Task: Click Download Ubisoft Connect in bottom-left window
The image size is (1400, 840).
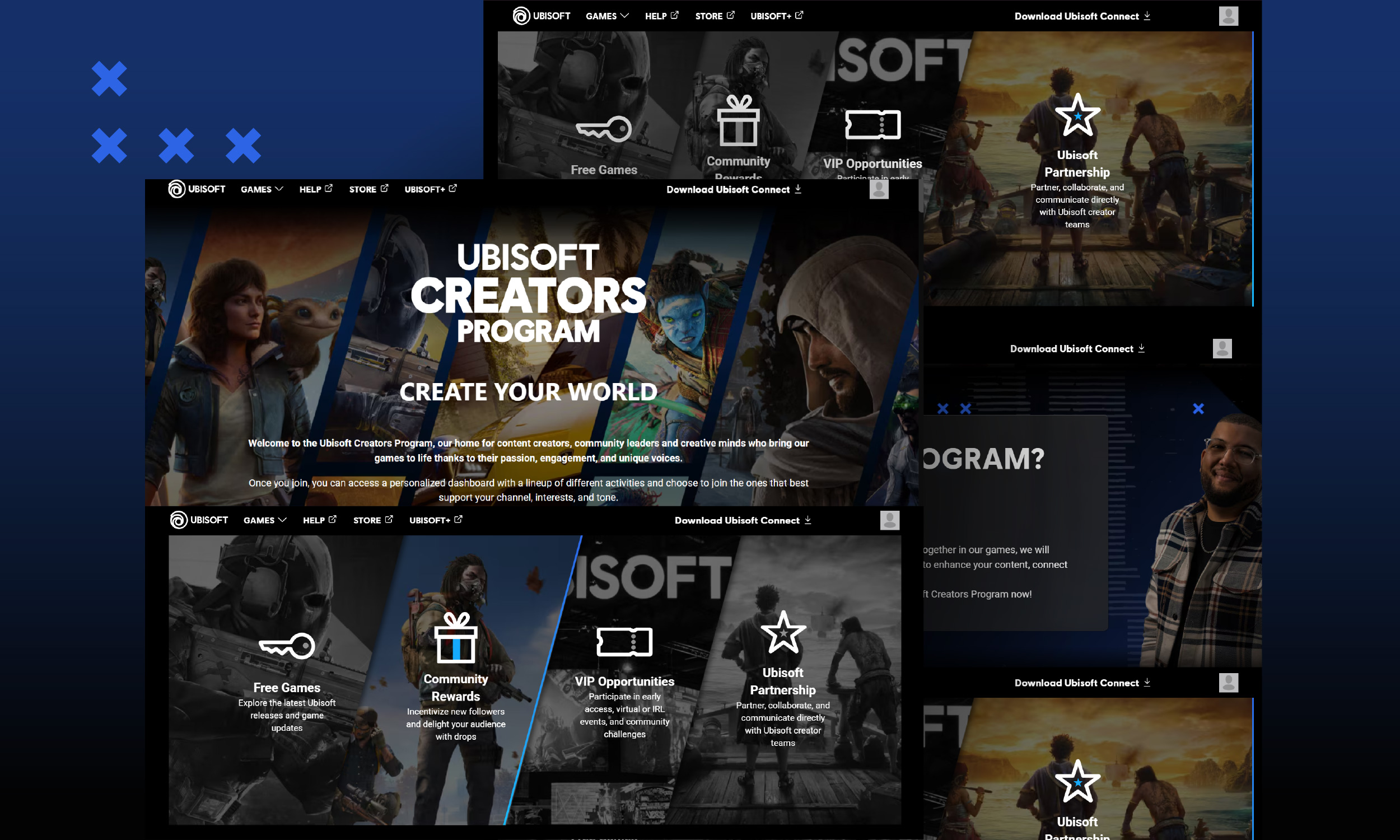Action: pyautogui.click(x=743, y=520)
